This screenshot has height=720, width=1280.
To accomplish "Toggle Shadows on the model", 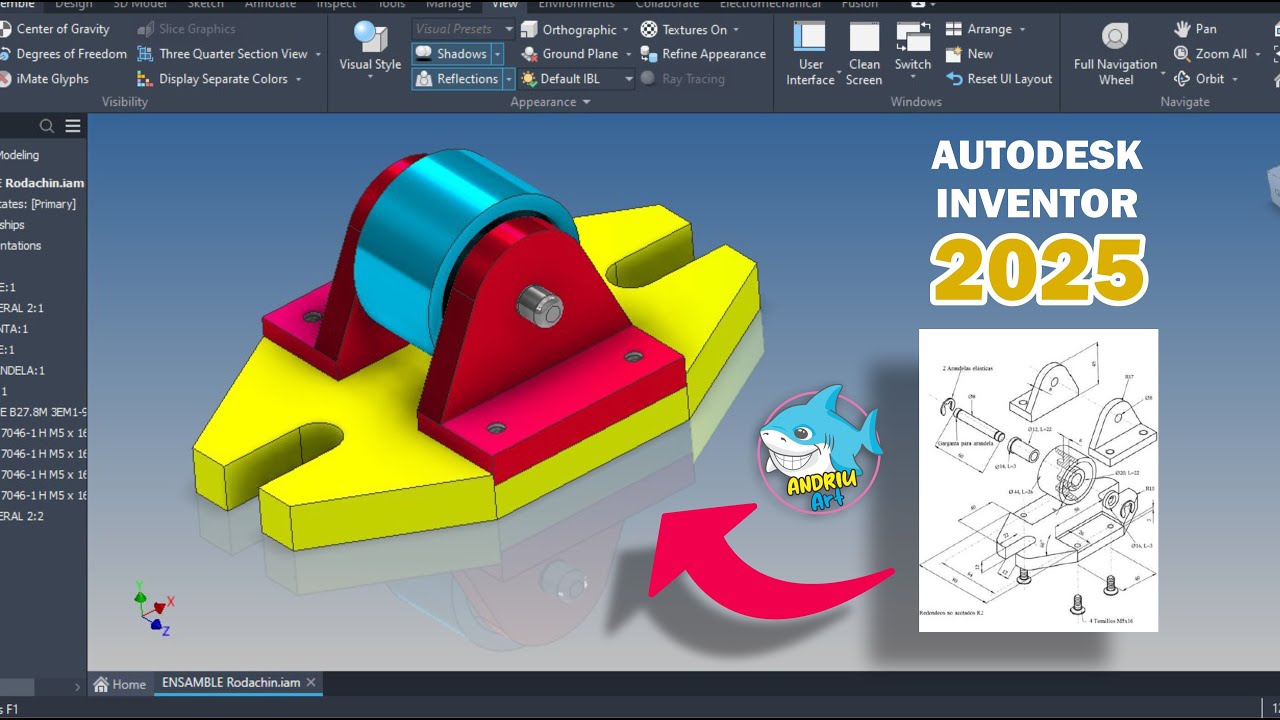I will [x=451, y=54].
